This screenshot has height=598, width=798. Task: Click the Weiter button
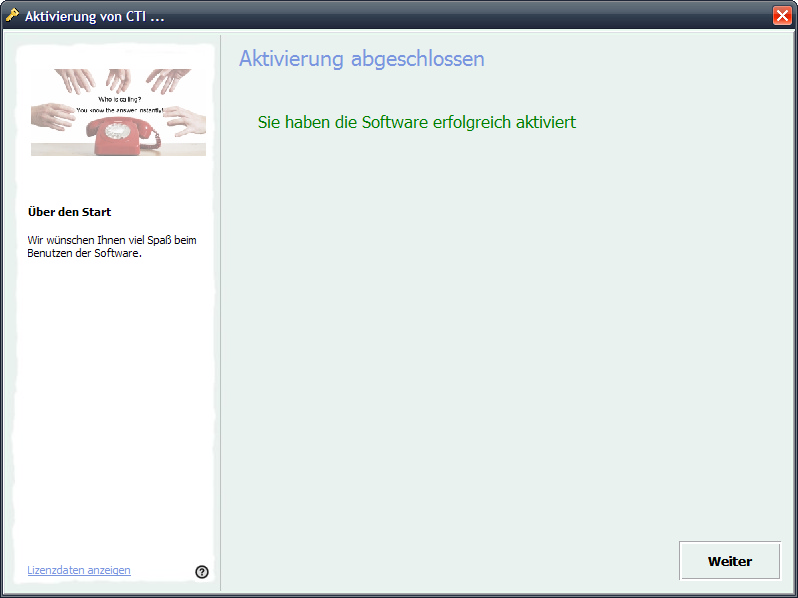point(729,561)
